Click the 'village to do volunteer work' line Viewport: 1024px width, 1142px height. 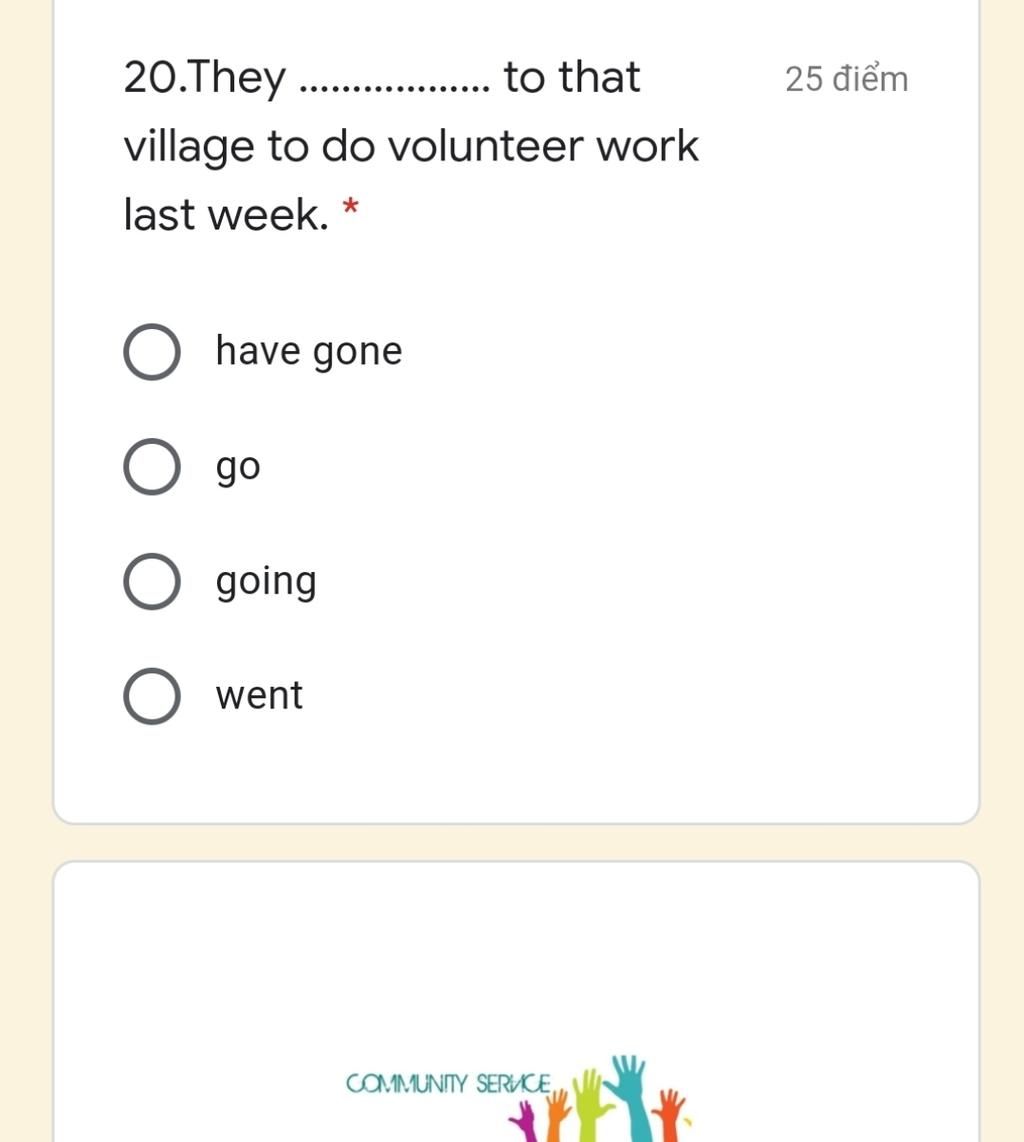tap(411, 146)
